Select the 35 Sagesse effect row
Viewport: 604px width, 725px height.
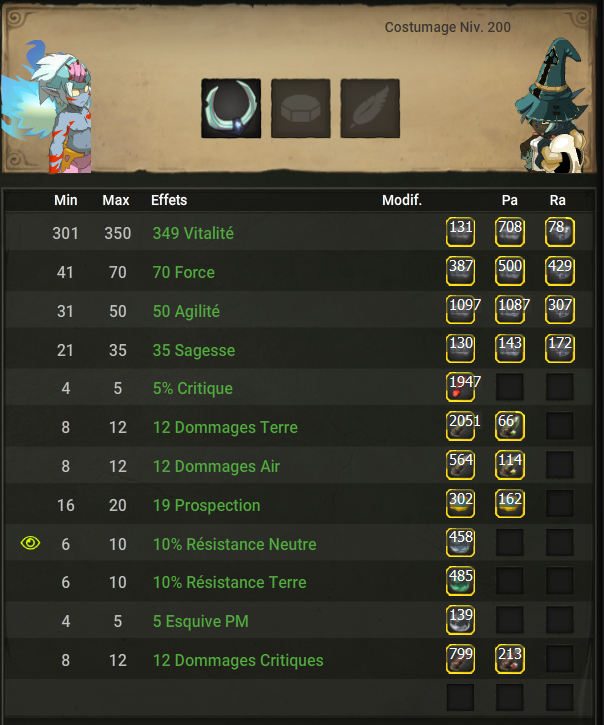point(300,350)
